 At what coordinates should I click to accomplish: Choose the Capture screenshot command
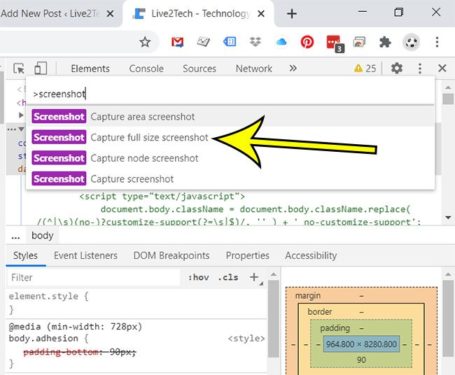click(x=230, y=179)
